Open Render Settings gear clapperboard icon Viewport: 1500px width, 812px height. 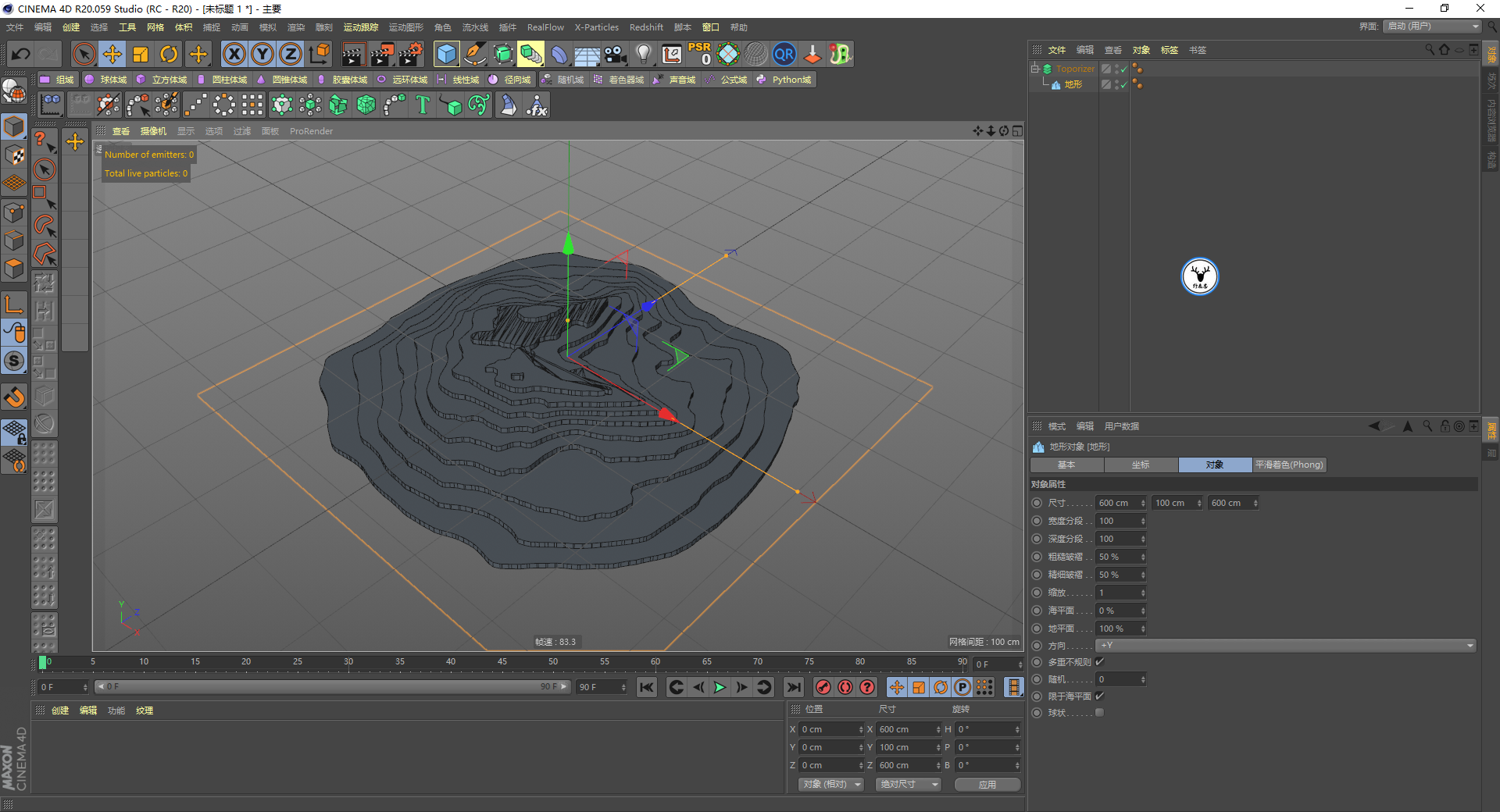click(411, 54)
